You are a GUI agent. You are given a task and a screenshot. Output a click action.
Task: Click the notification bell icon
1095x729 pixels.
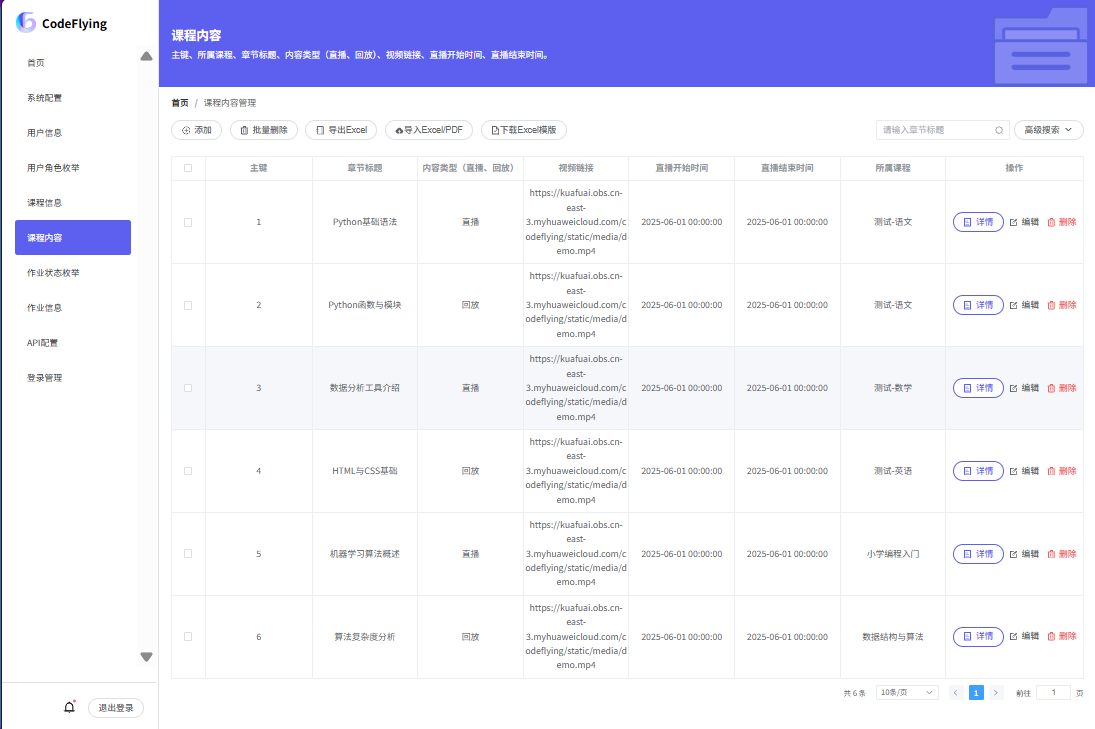(69, 708)
